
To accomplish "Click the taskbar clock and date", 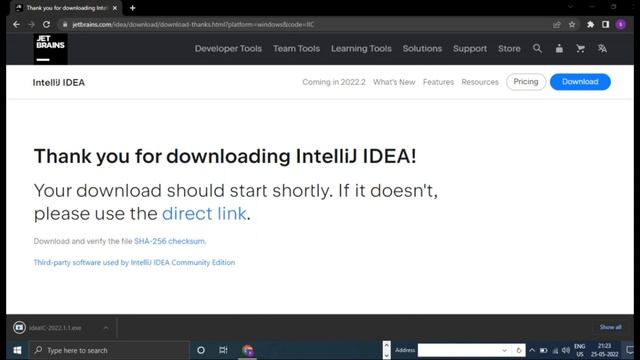I will click(604, 350).
